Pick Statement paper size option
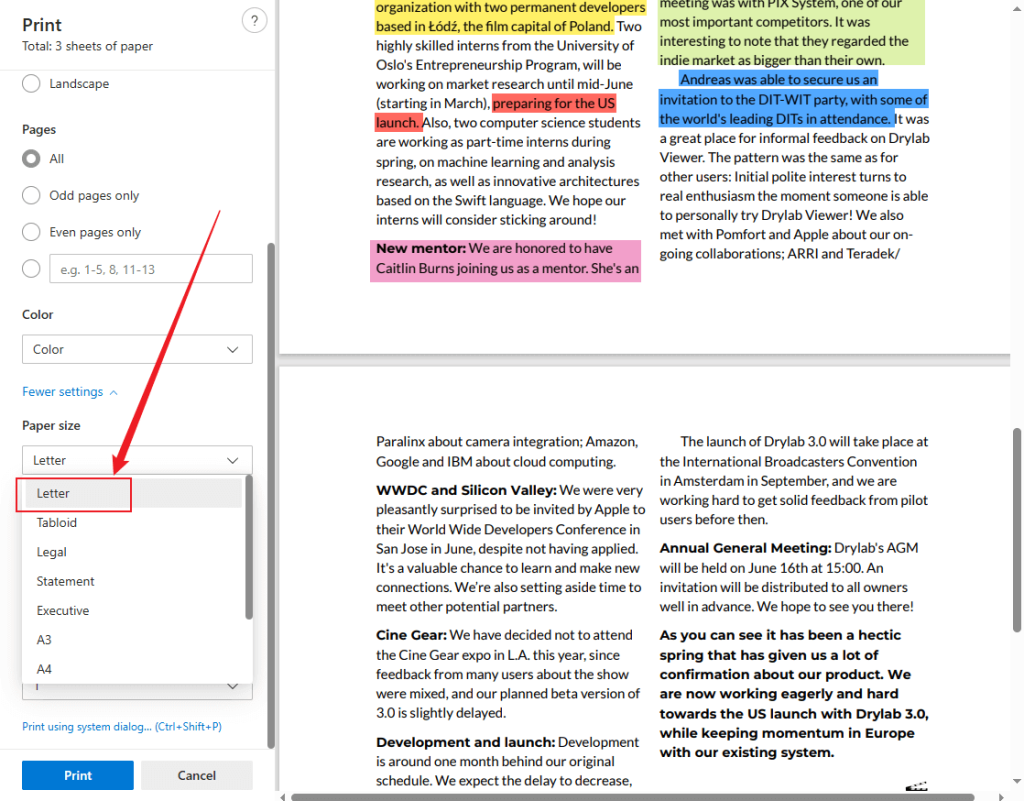 (66, 581)
